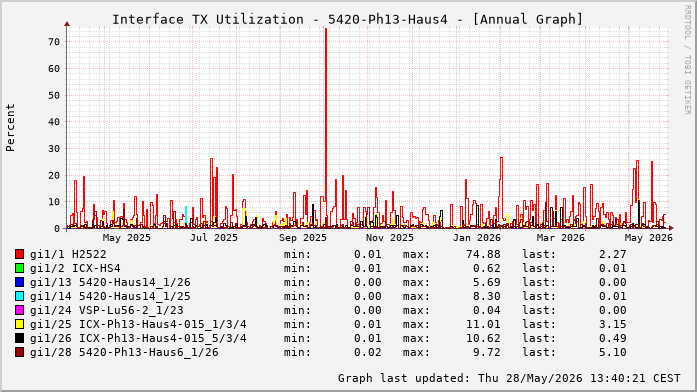Click the Mar 2026 x-axis label
697x392 pixels.
(561, 238)
